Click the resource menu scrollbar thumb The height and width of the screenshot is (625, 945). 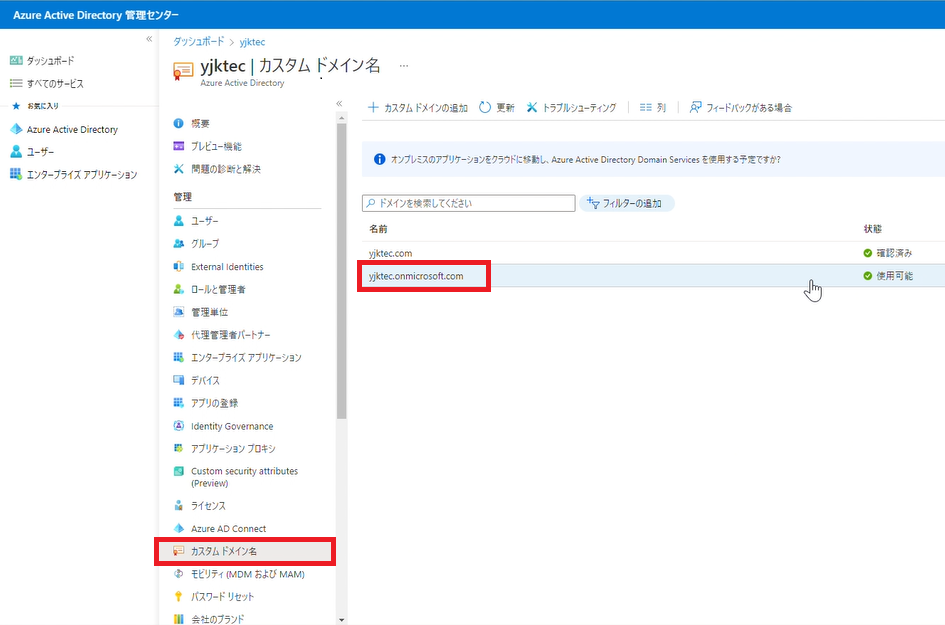[x=342, y=271]
